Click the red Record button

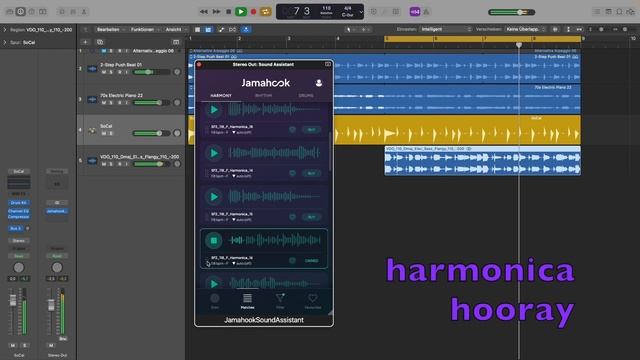(253, 12)
